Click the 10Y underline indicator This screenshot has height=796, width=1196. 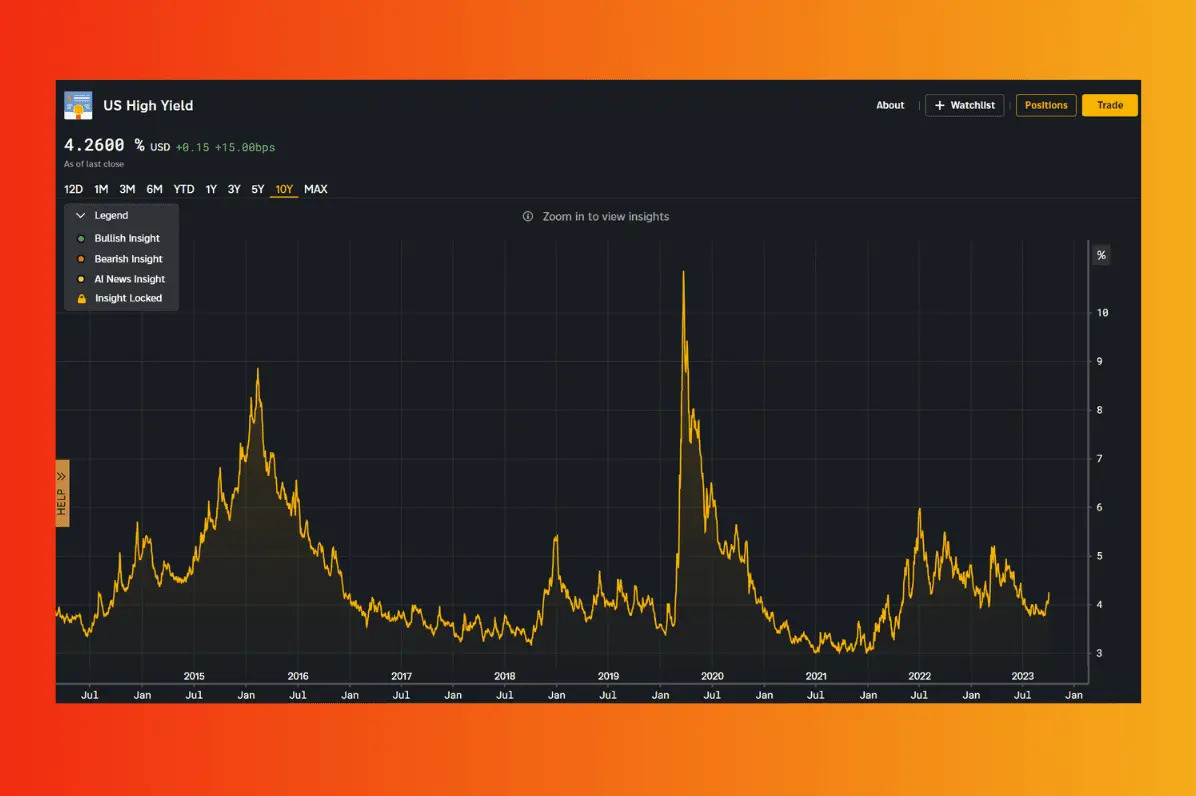coord(283,198)
